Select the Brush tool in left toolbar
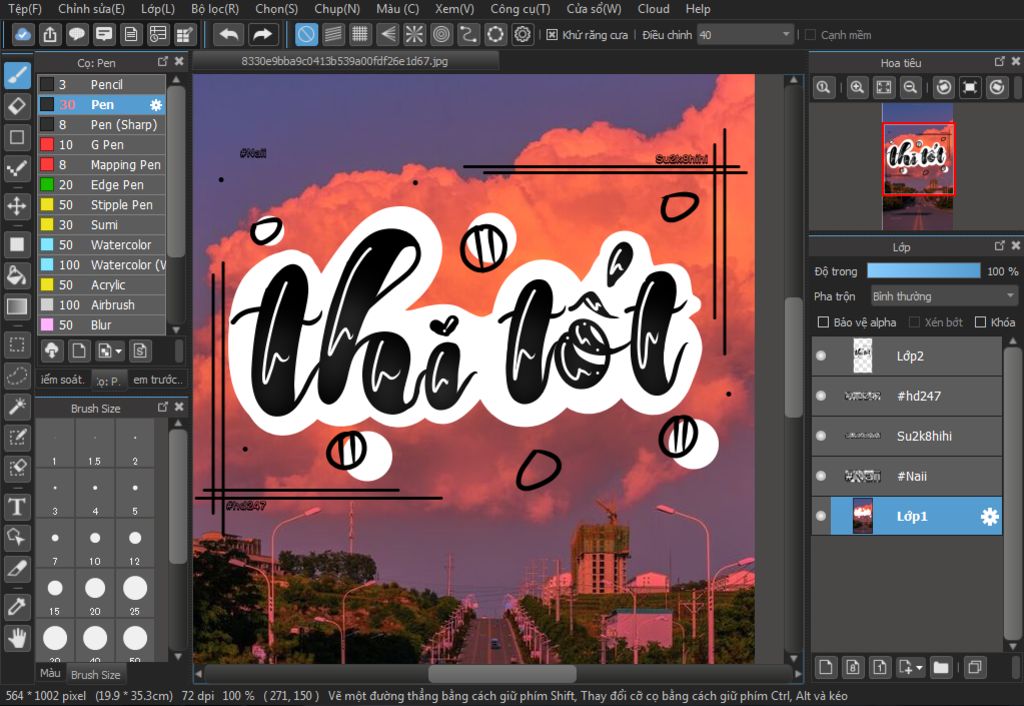Viewport: 1024px width, 706px height. [17, 75]
